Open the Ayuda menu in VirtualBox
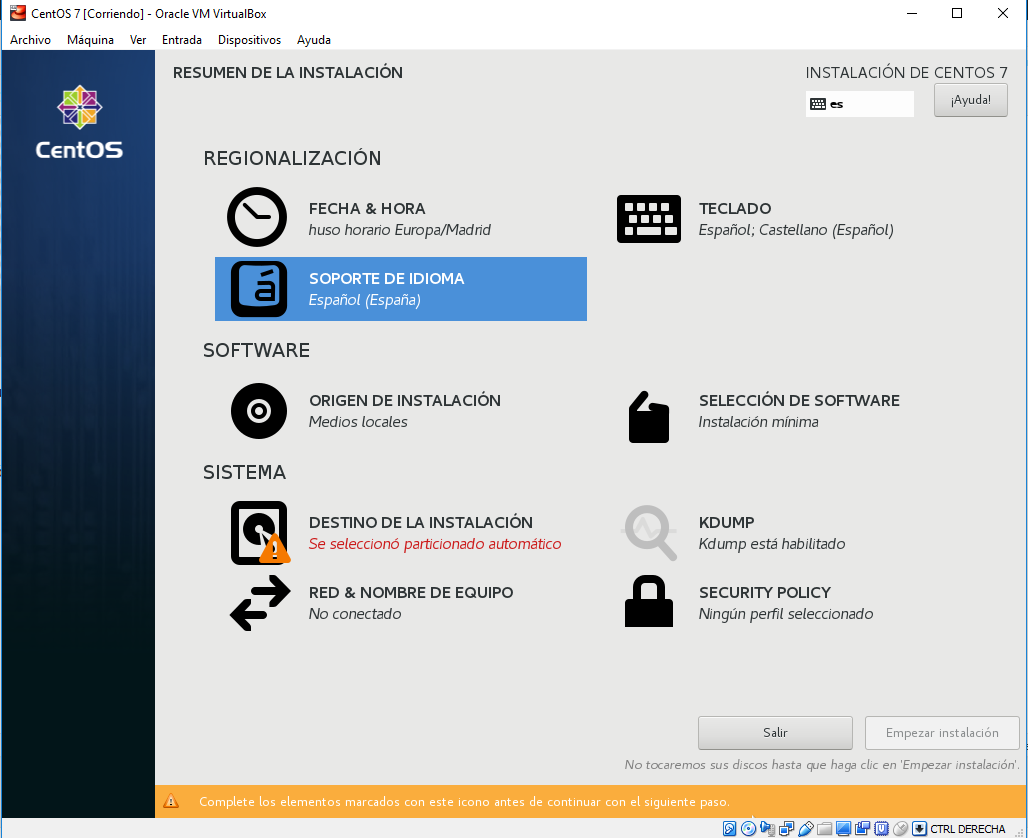 [314, 40]
